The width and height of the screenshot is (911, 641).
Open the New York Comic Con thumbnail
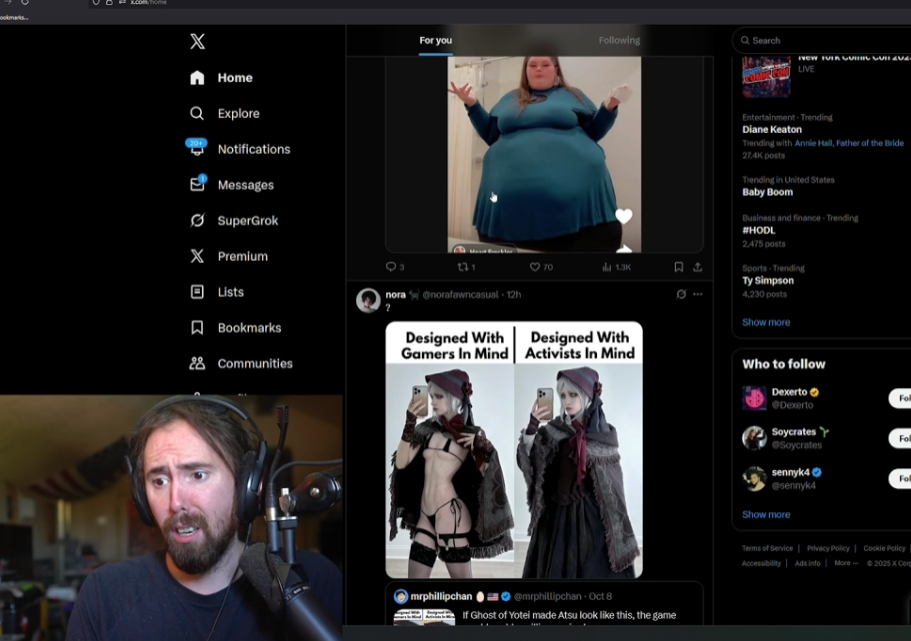point(766,76)
